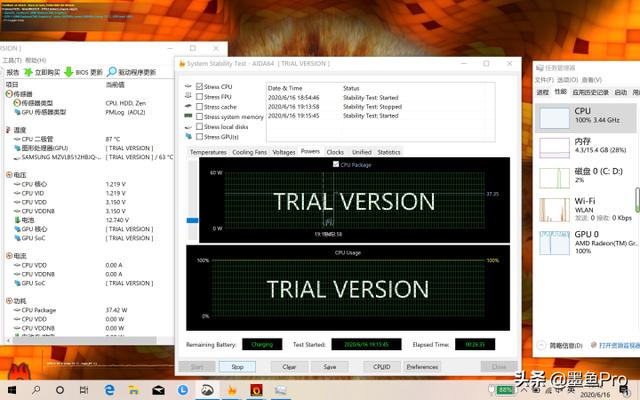Viewport: 640px width, 400px height.
Task: Select the CPU performance thumbnail in Task Manager
Action: pyautogui.click(x=554, y=118)
